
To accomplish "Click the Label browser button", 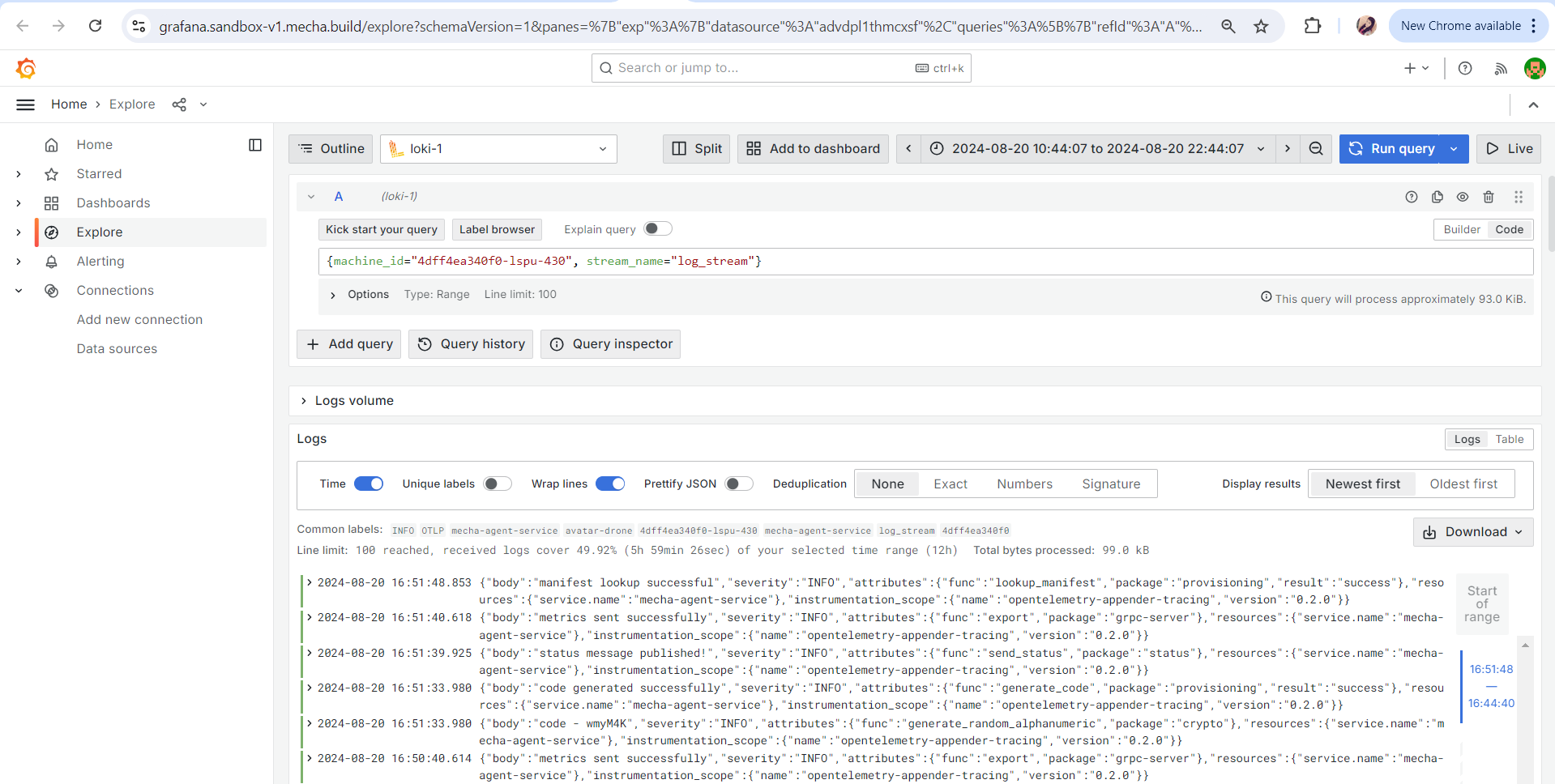I will pos(497,230).
